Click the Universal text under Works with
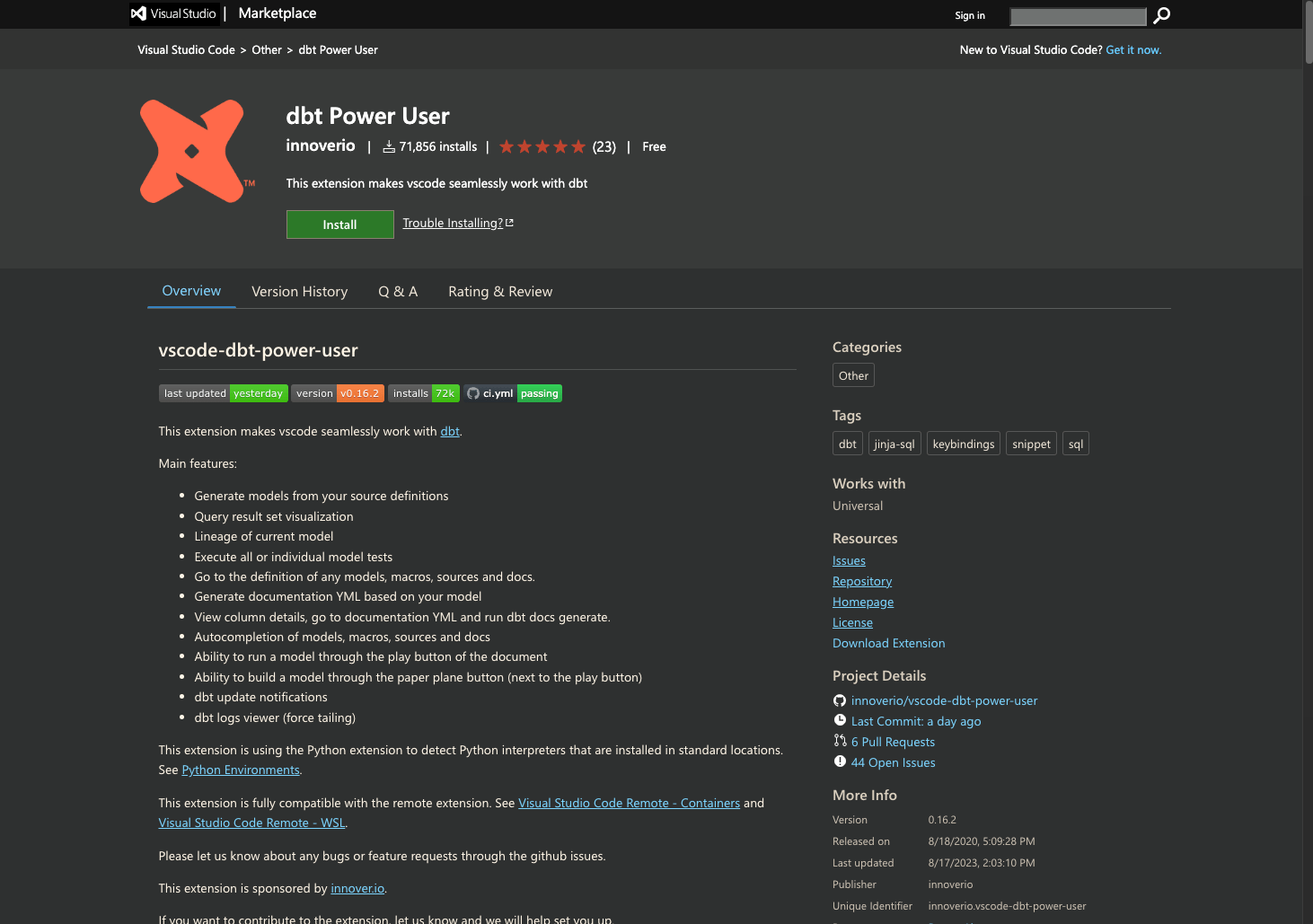 click(858, 506)
